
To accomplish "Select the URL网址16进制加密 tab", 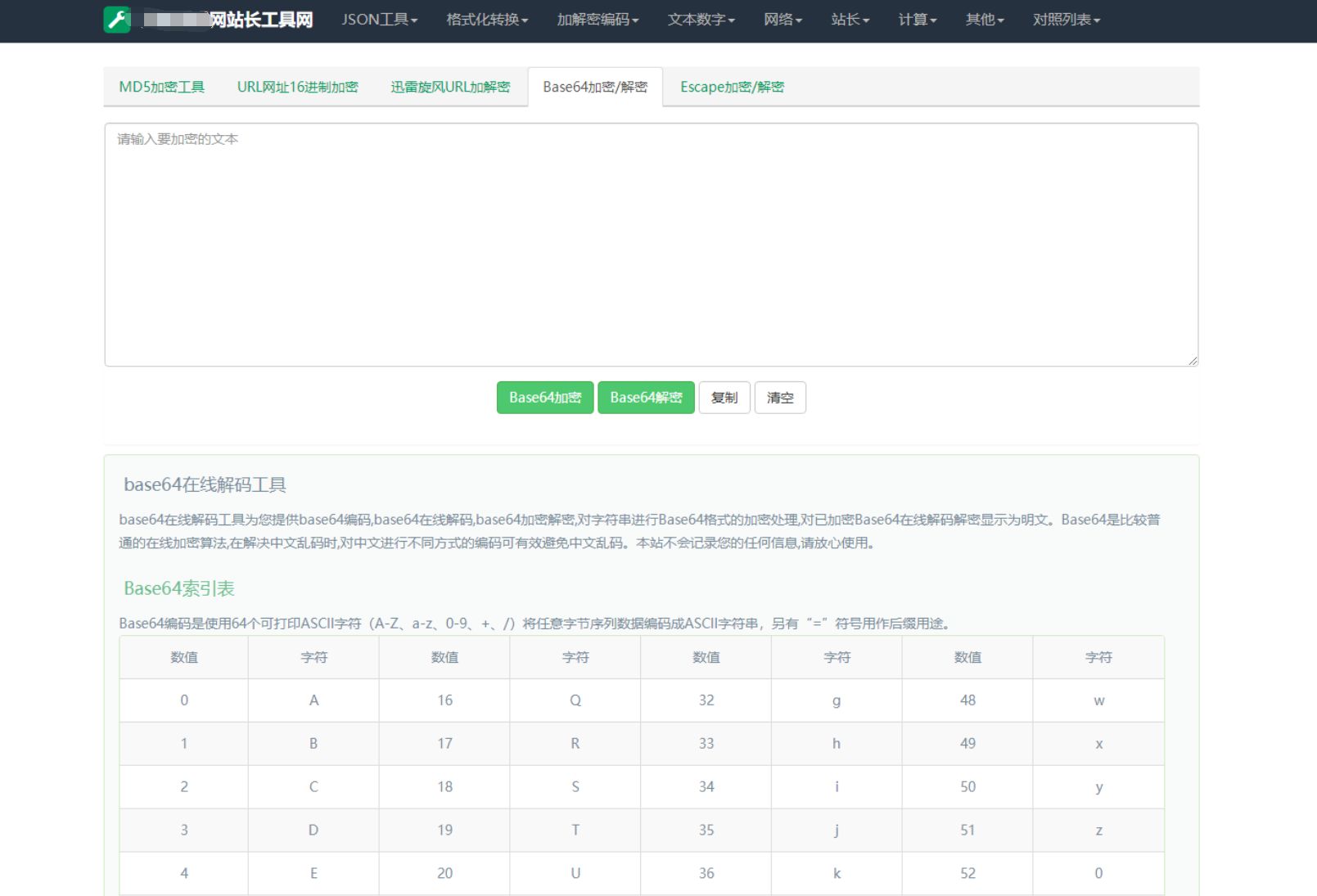I will click(x=297, y=87).
